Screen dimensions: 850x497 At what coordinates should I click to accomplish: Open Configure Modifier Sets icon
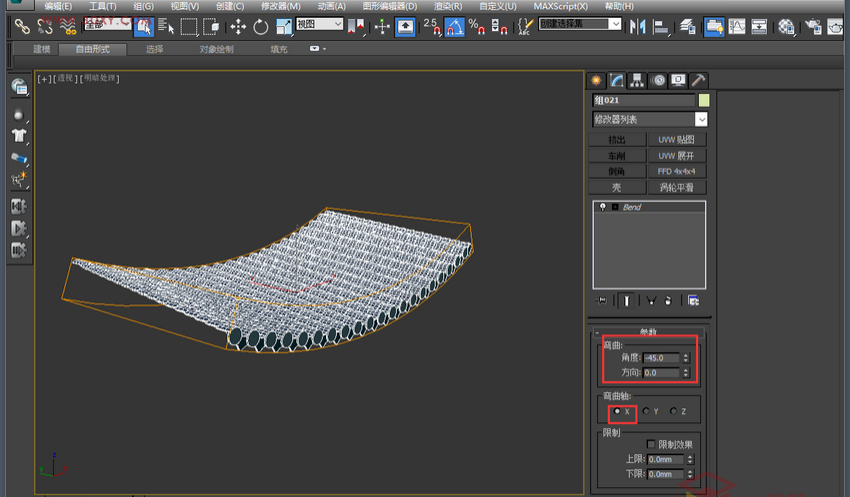click(x=692, y=300)
